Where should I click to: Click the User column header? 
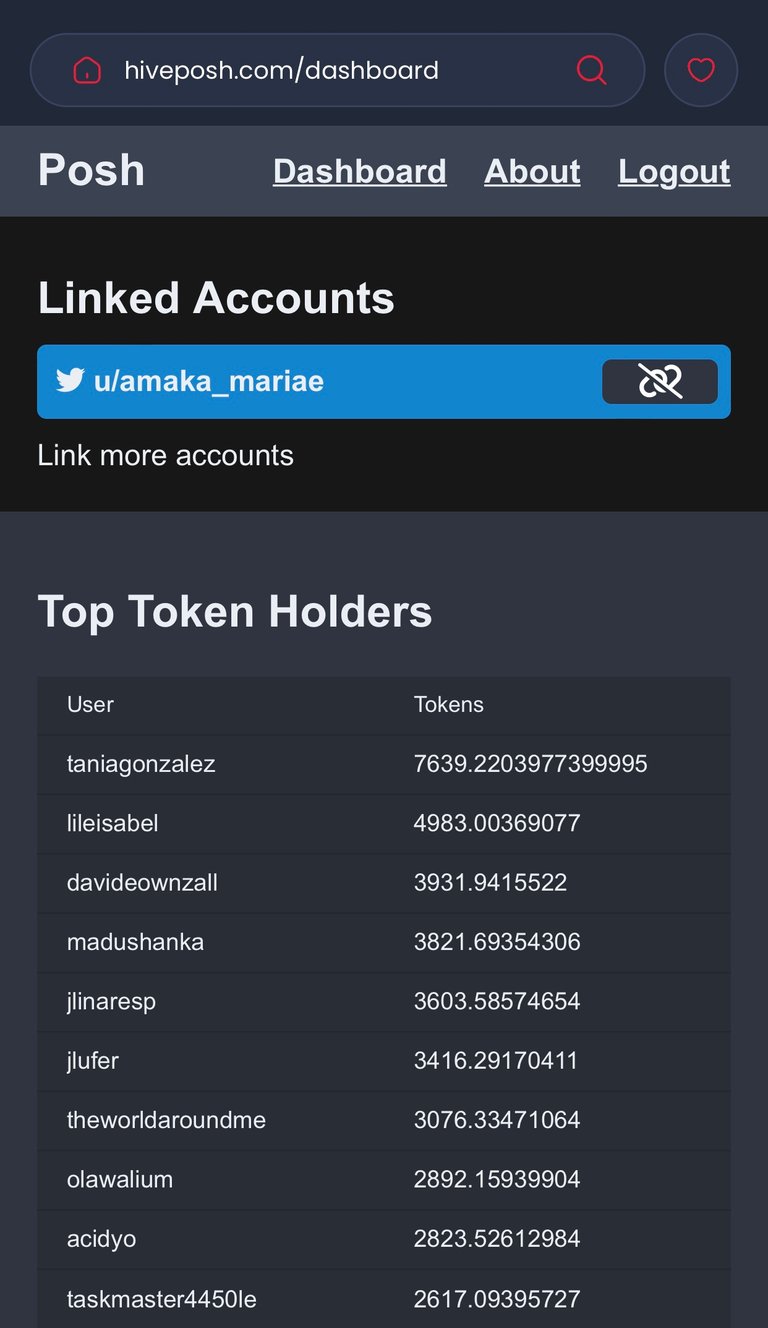[x=90, y=704]
